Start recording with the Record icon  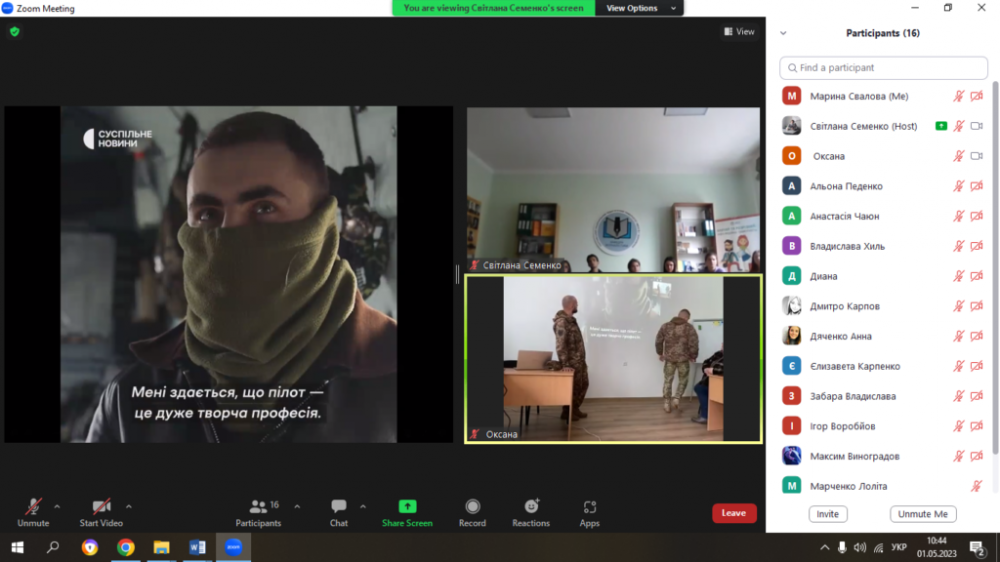pos(472,507)
